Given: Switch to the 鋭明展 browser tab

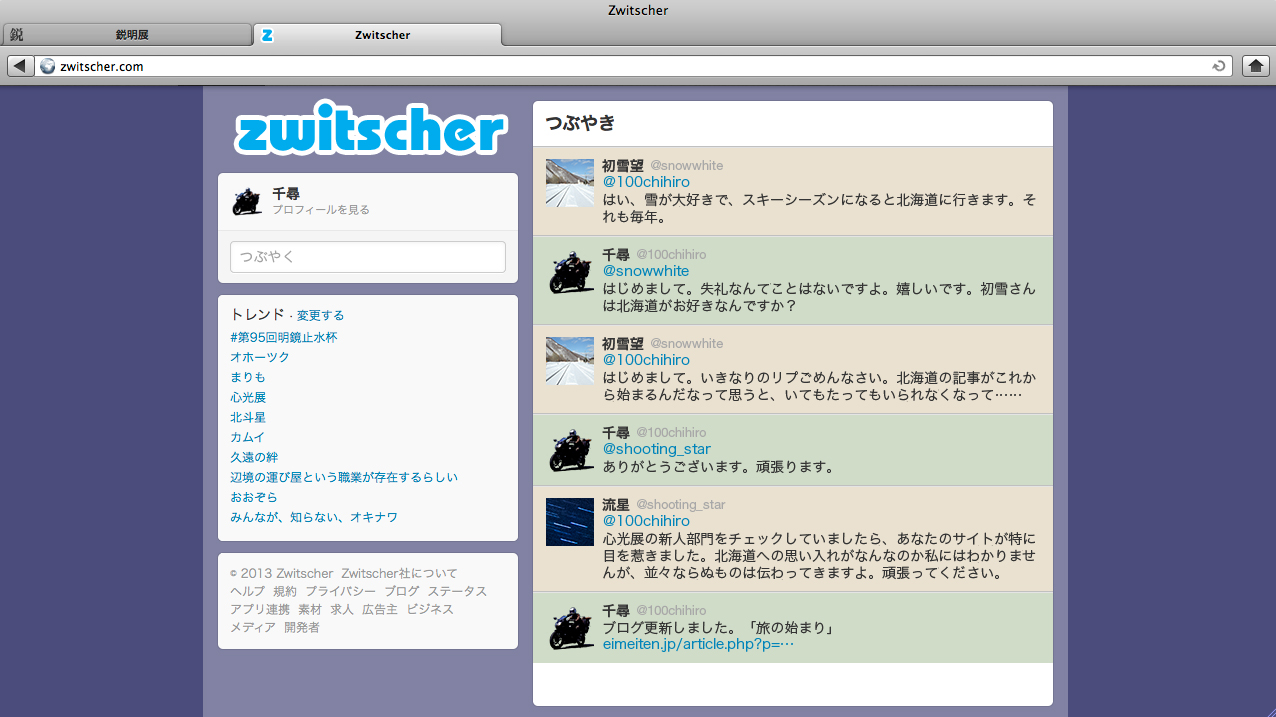Looking at the screenshot, I should (126, 35).
